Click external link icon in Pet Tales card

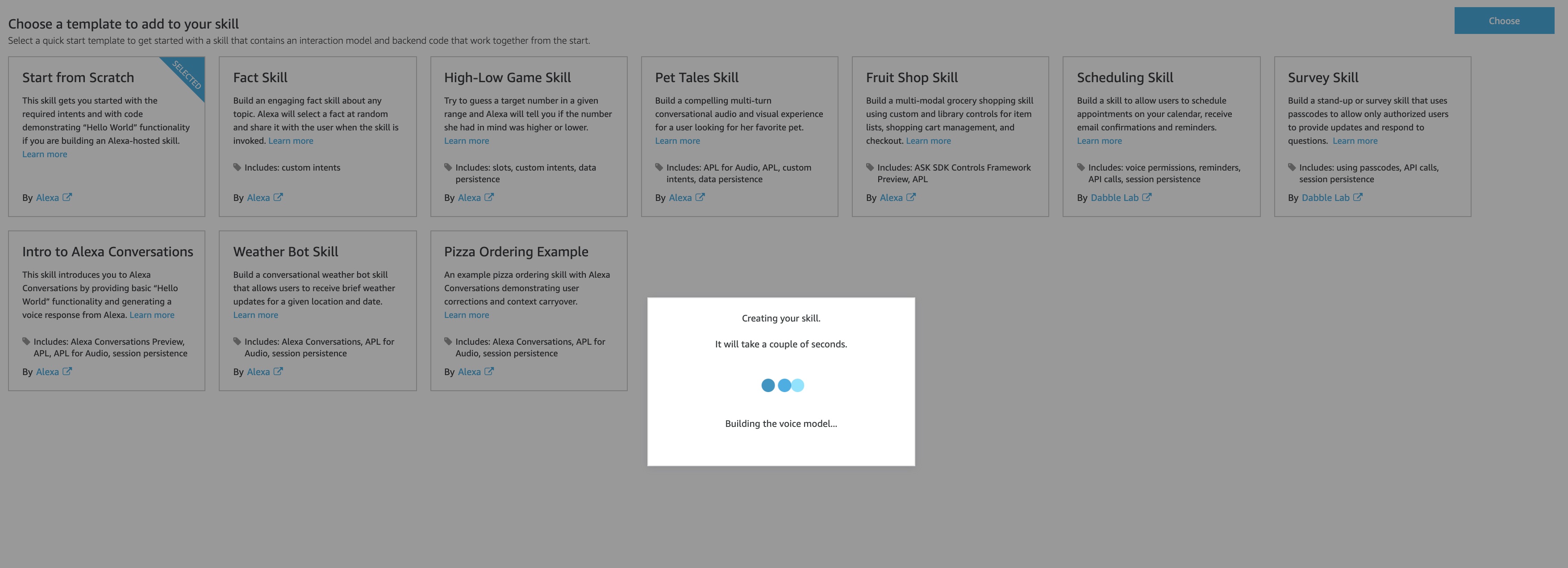click(700, 197)
